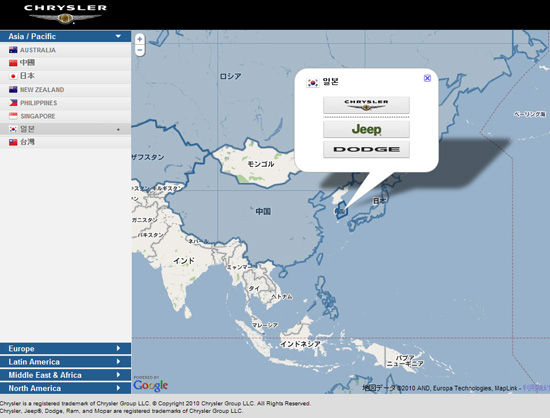This screenshot has height=418, width=550.
Task: Expand the North America region
Action: 66,388
